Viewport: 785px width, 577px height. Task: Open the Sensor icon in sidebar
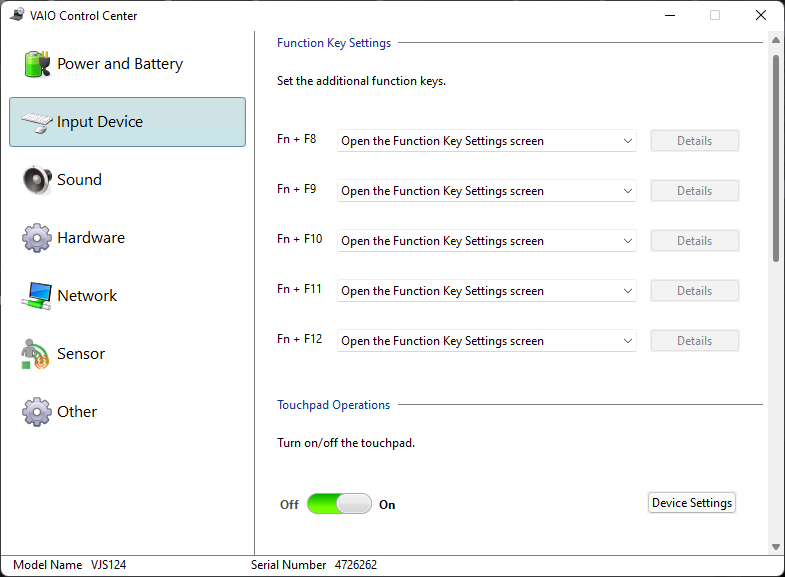tap(36, 354)
